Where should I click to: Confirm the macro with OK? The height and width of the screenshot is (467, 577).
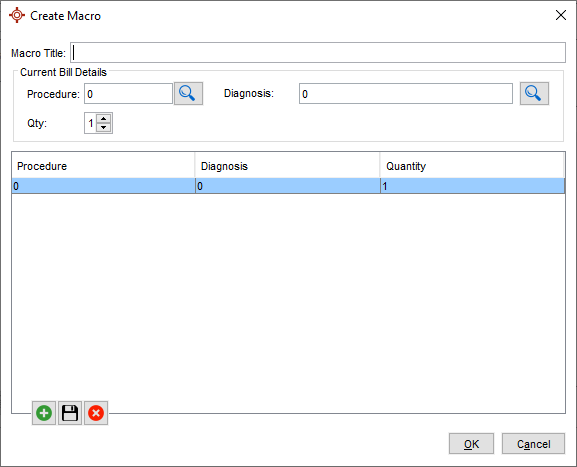[x=471, y=444]
